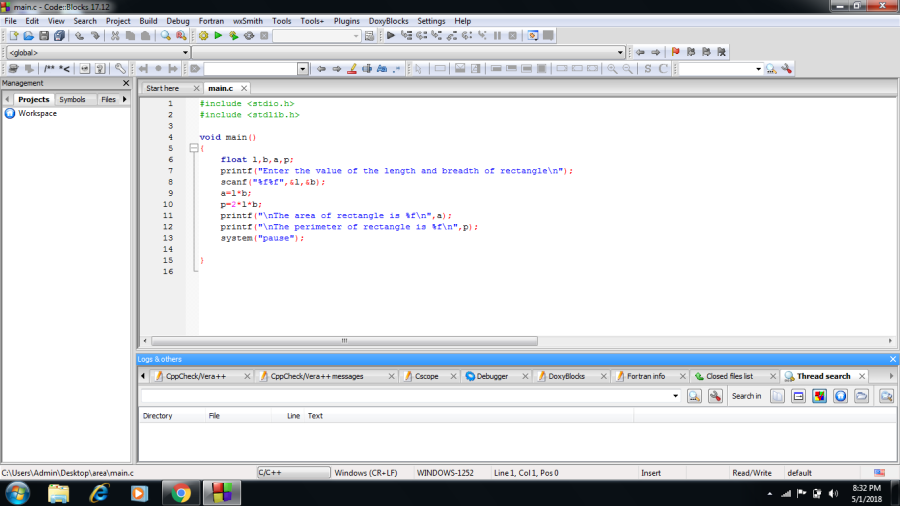Viewport: 900px width, 506px height.
Task: Open thread search options wrench in toolbar
Action: pyautogui.click(x=787, y=69)
